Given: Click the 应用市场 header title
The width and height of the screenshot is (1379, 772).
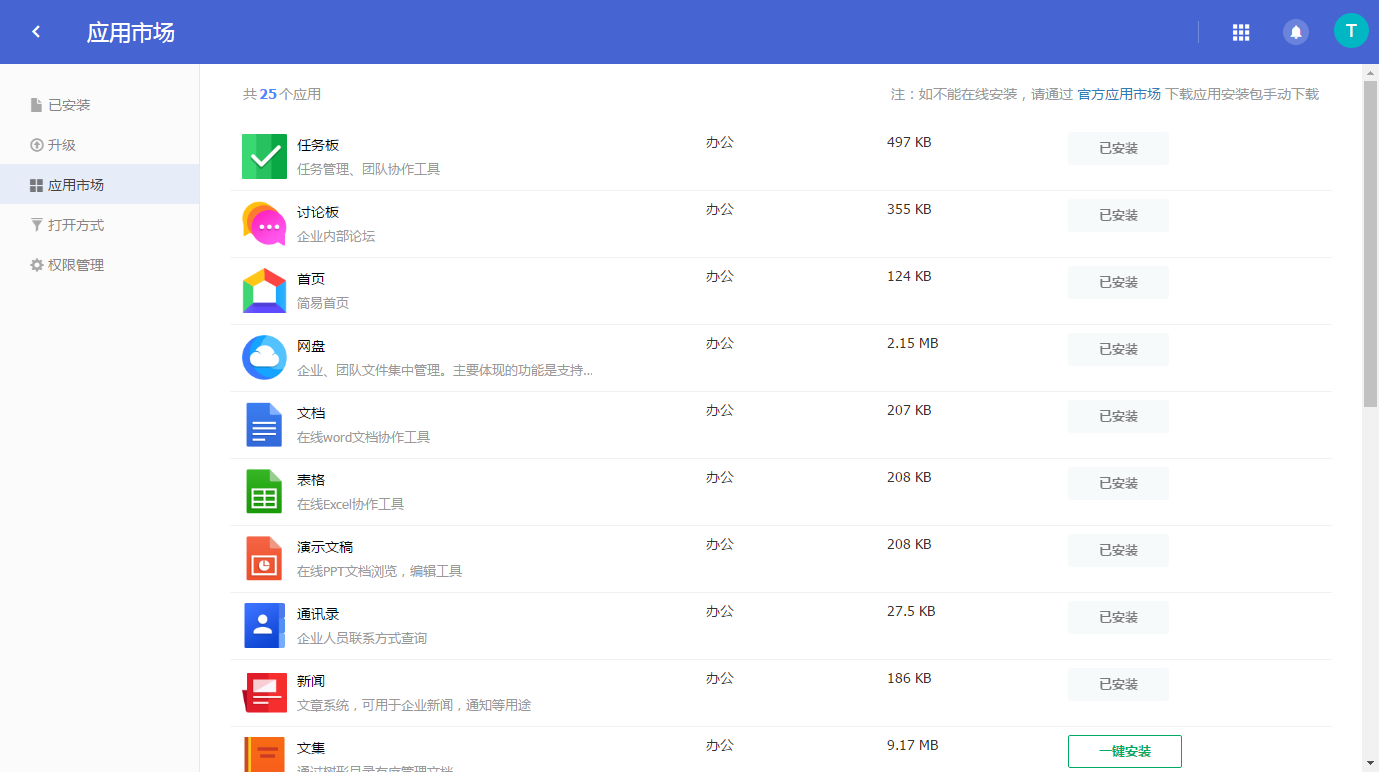Looking at the screenshot, I should point(131,32).
